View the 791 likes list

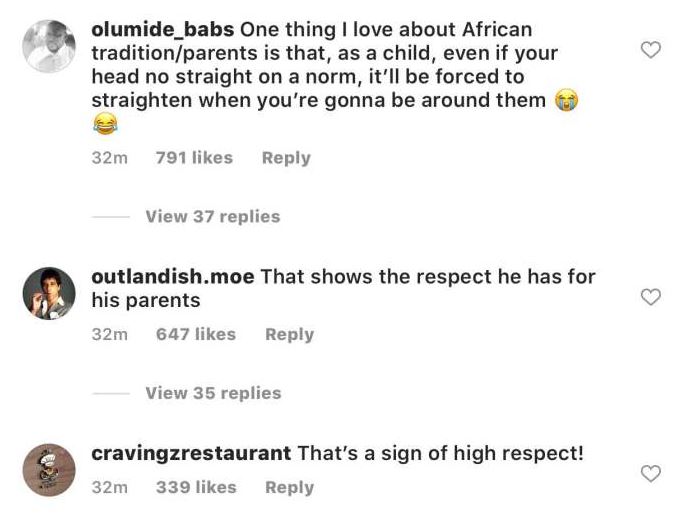pos(194,158)
